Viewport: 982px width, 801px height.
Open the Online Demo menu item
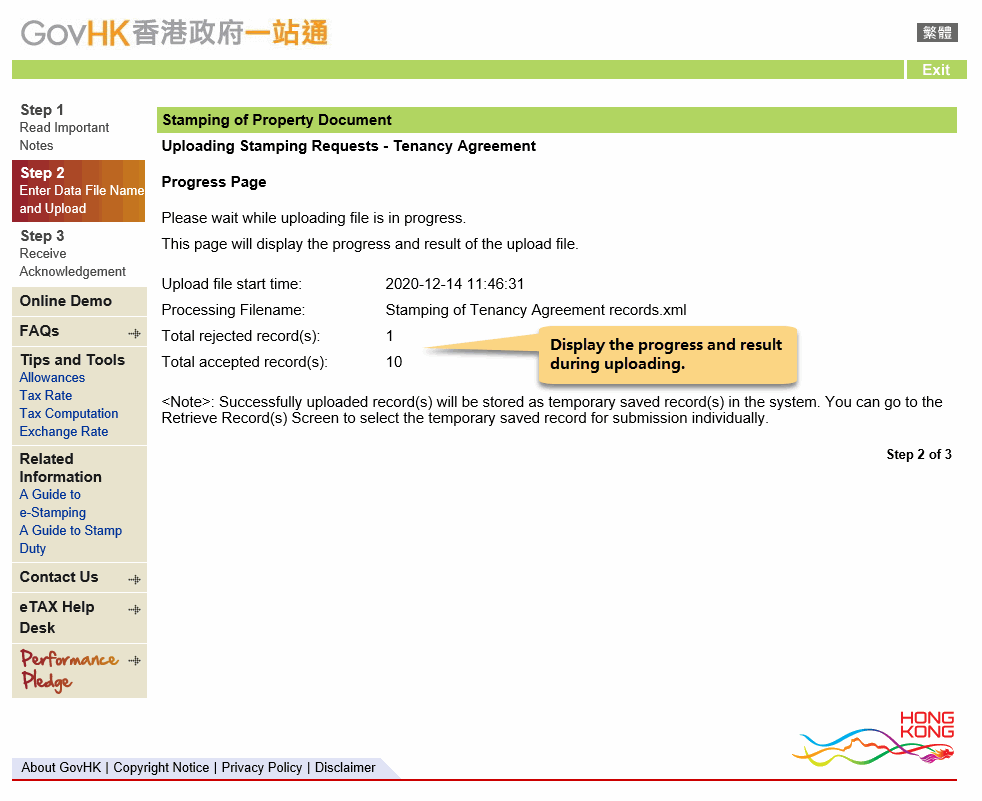point(66,301)
